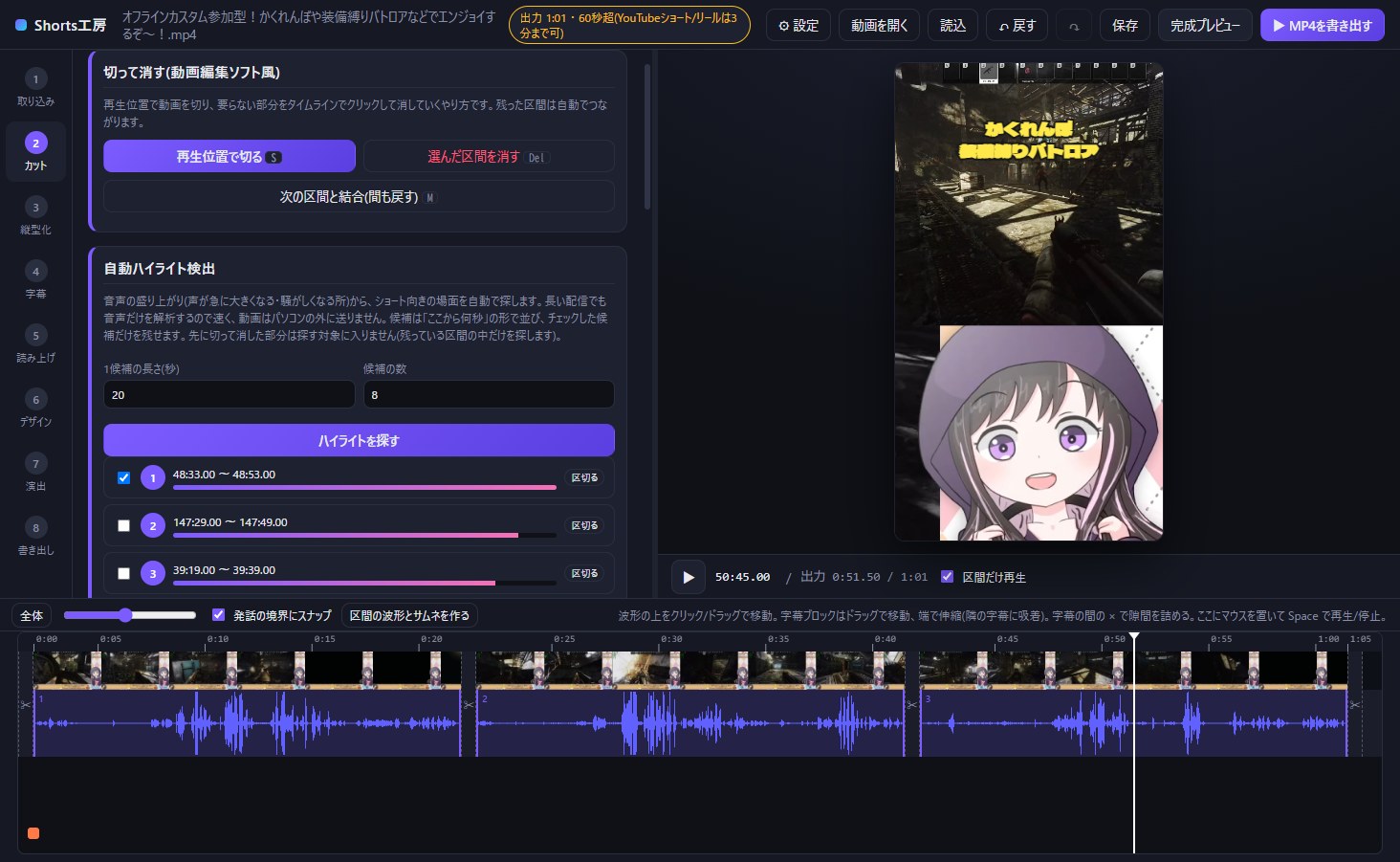
Task: Click the white playhead on the timeline ruler
Action: (x=1134, y=638)
